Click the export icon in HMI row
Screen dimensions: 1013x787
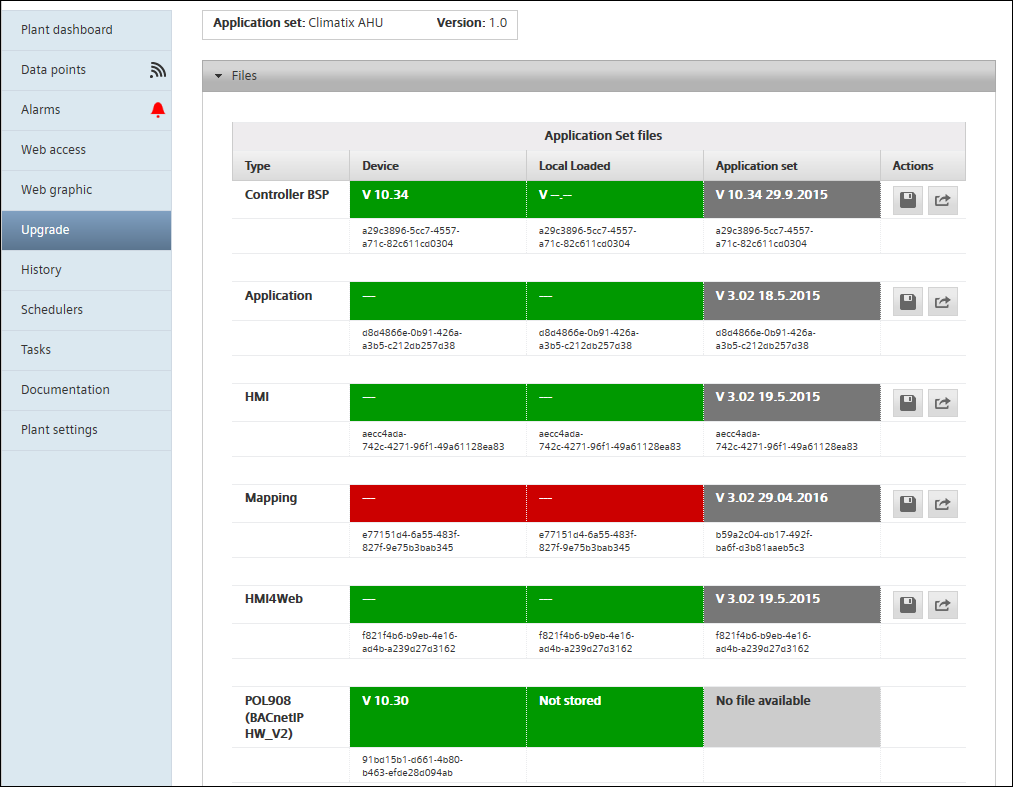click(x=943, y=403)
